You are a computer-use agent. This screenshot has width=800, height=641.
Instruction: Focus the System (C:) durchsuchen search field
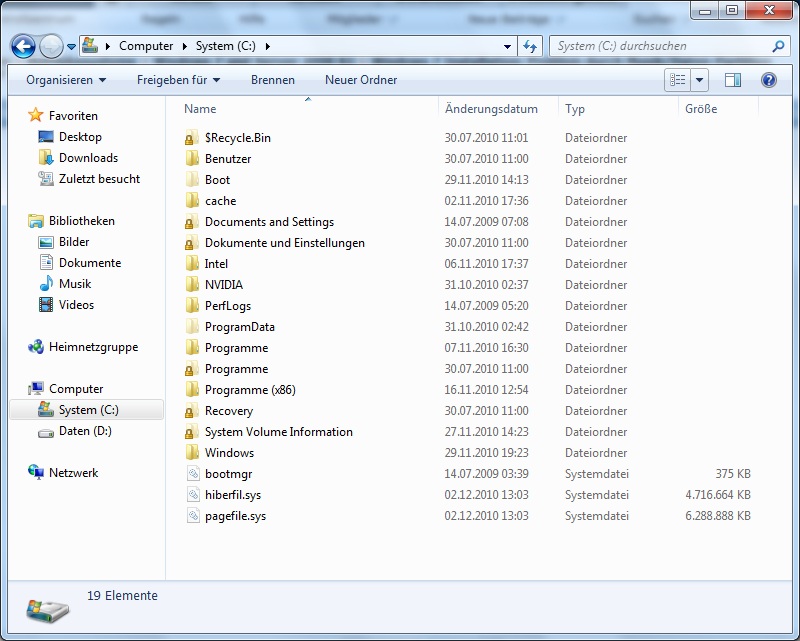pyautogui.click(x=661, y=46)
